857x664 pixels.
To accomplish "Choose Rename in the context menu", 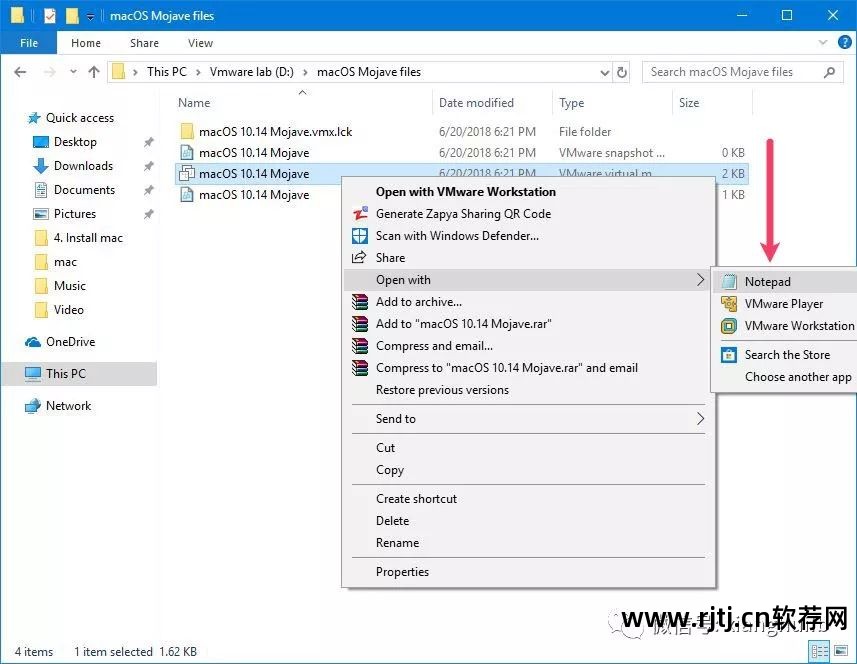I will coord(397,543).
